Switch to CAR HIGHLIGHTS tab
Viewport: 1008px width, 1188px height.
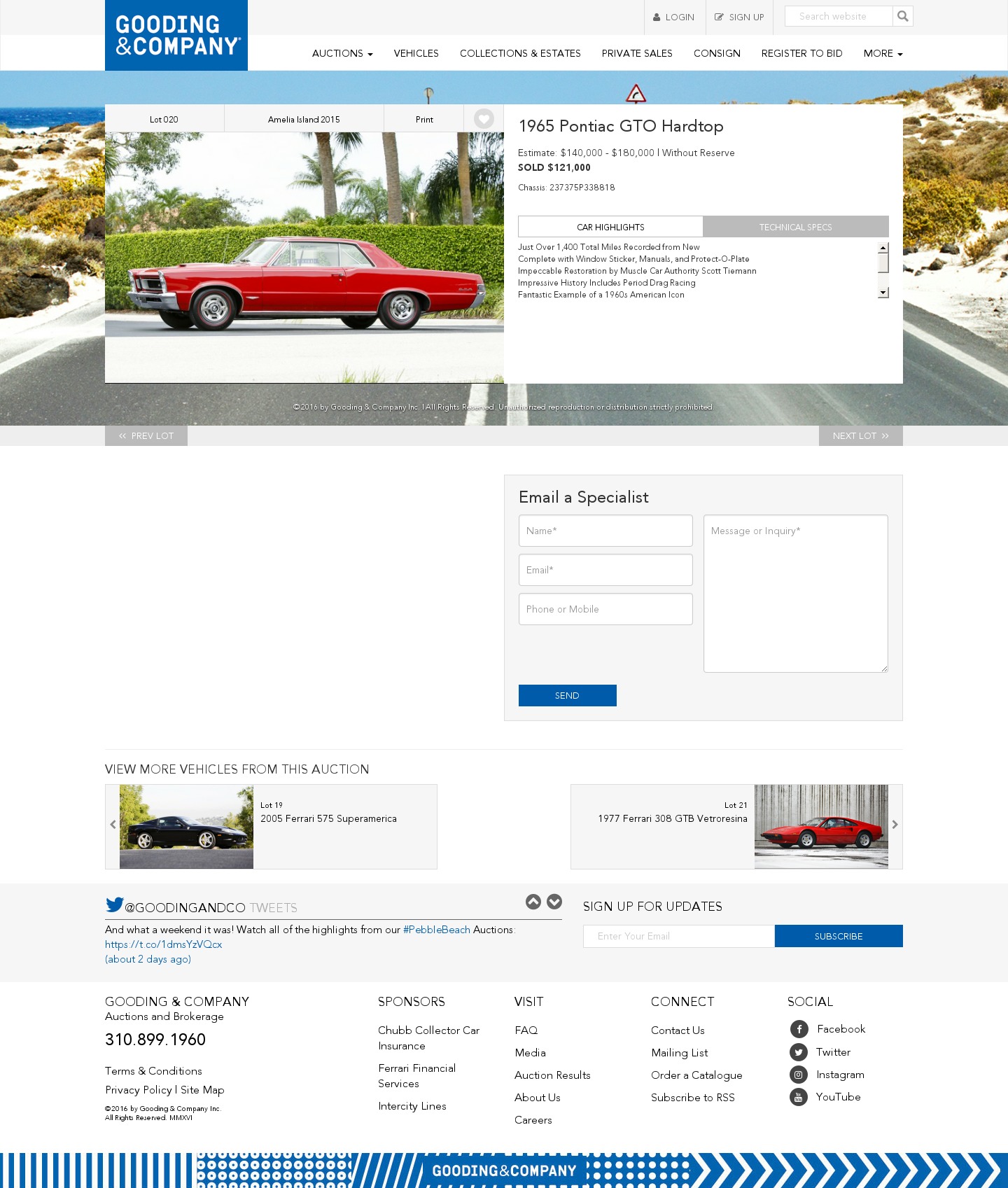click(x=610, y=227)
